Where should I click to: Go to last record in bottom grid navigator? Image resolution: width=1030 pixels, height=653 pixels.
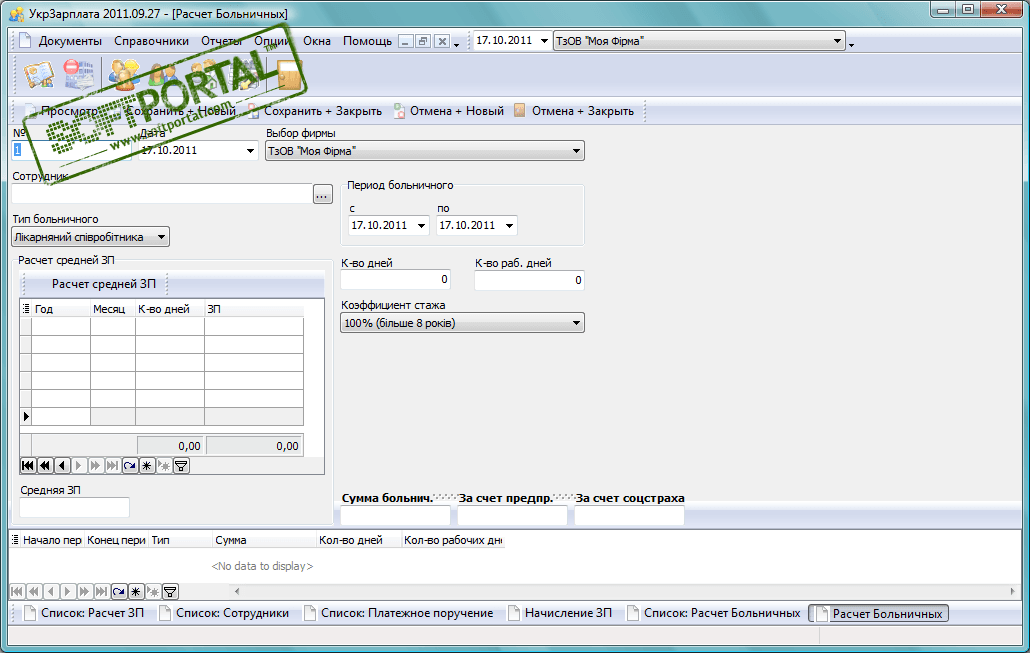(x=102, y=591)
